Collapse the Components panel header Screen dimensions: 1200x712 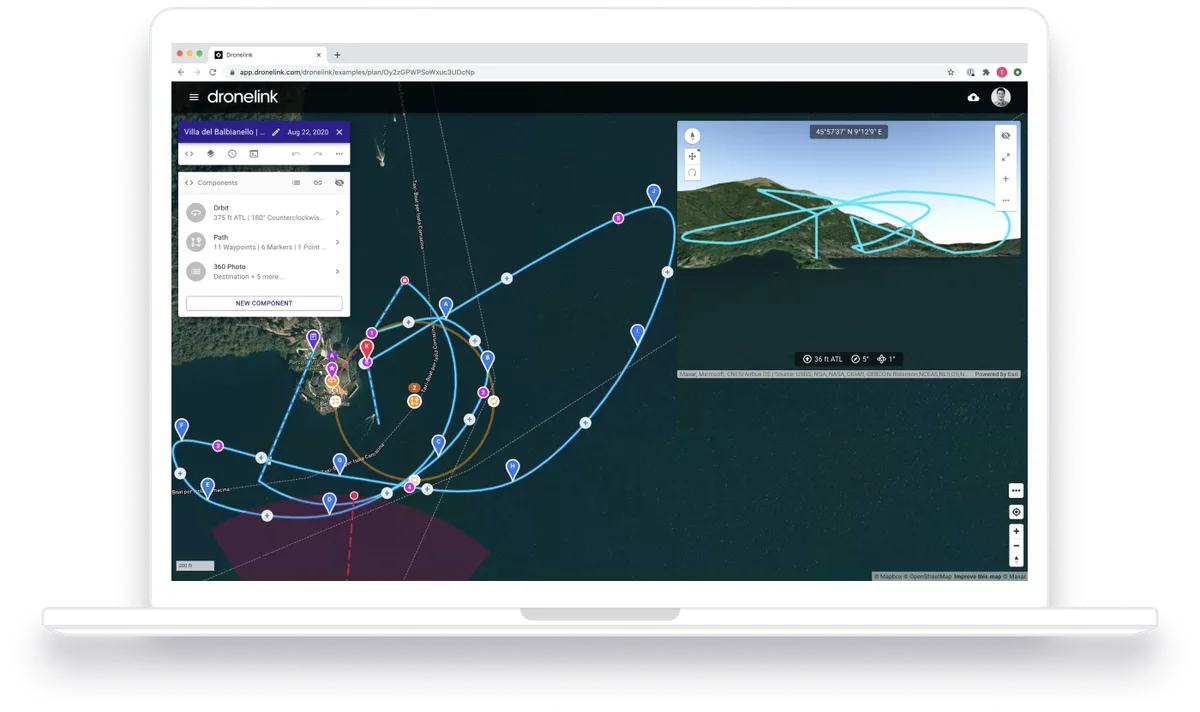[189, 183]
